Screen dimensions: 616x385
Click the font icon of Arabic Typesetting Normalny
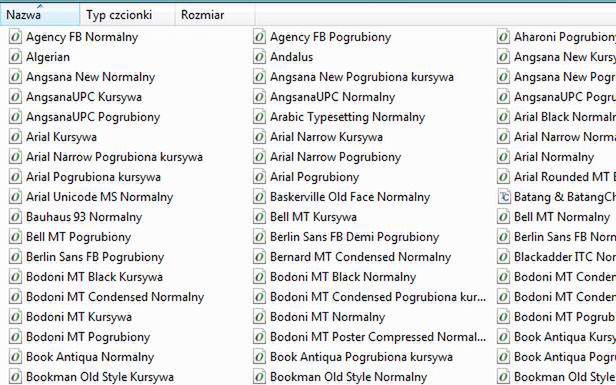pos(259,117)
